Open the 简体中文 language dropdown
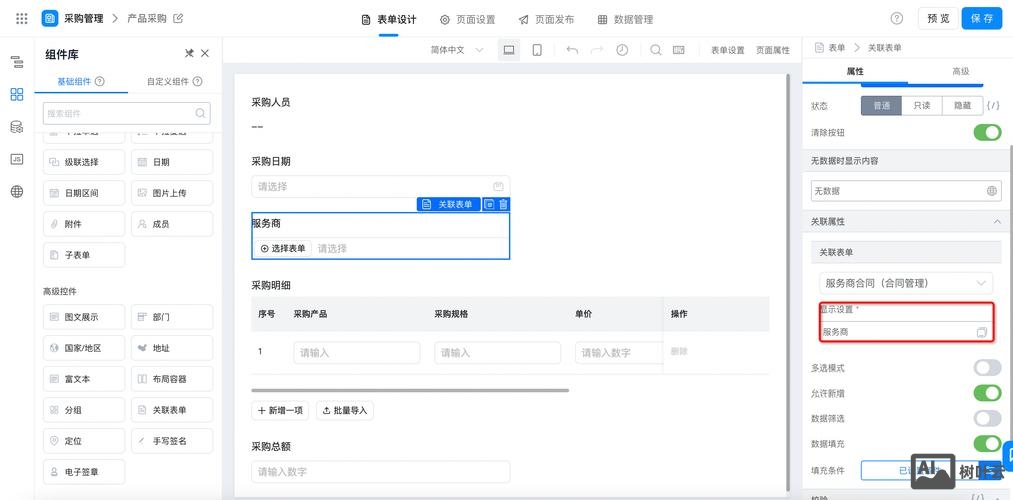 pyautogui.click(x=457, y=50)
